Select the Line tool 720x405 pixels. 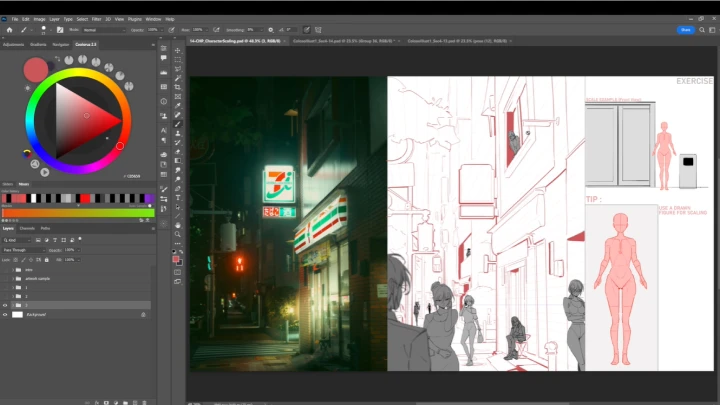[x=178, y=216]
